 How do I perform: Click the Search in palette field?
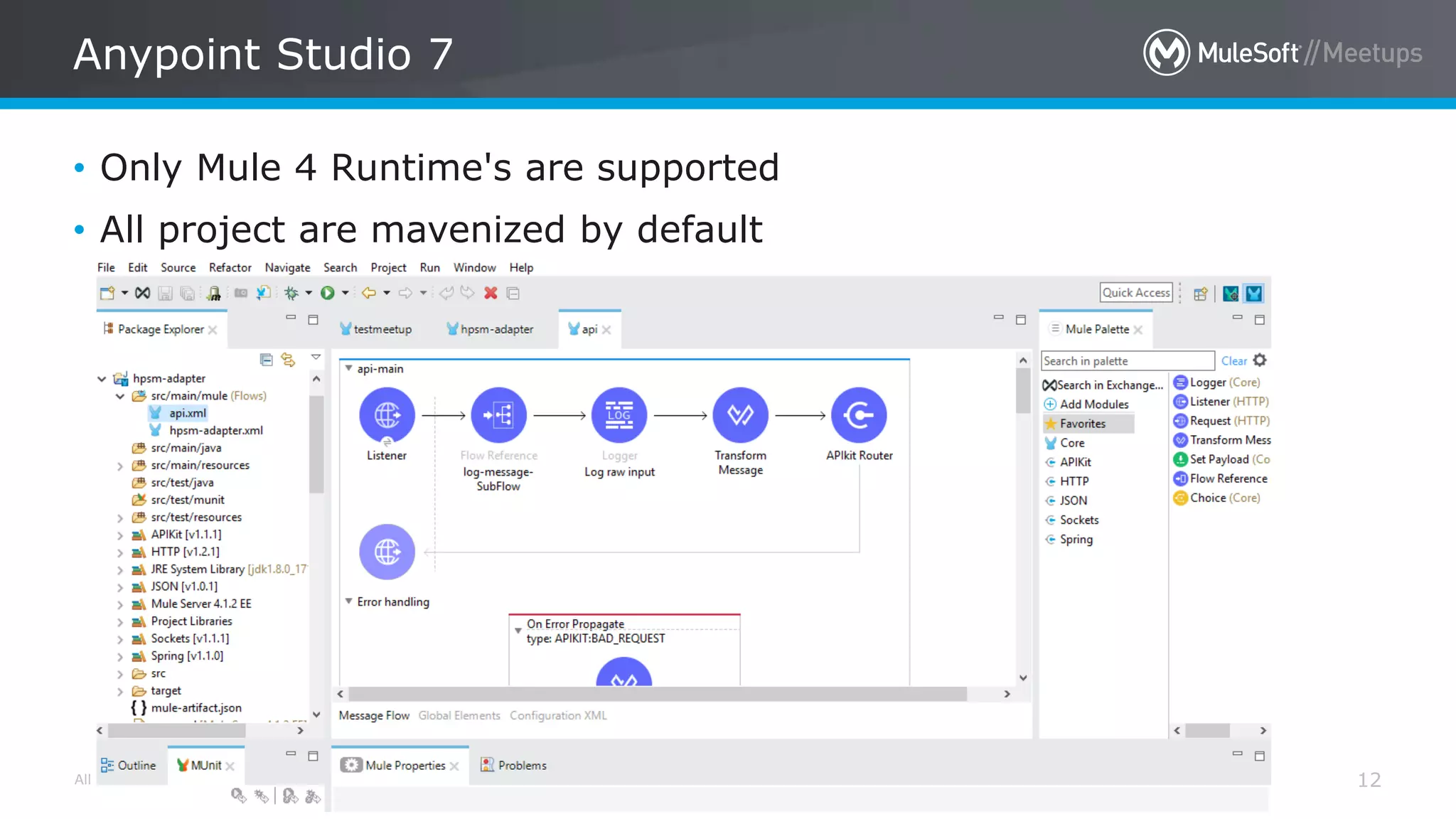tap(1128, 360)
